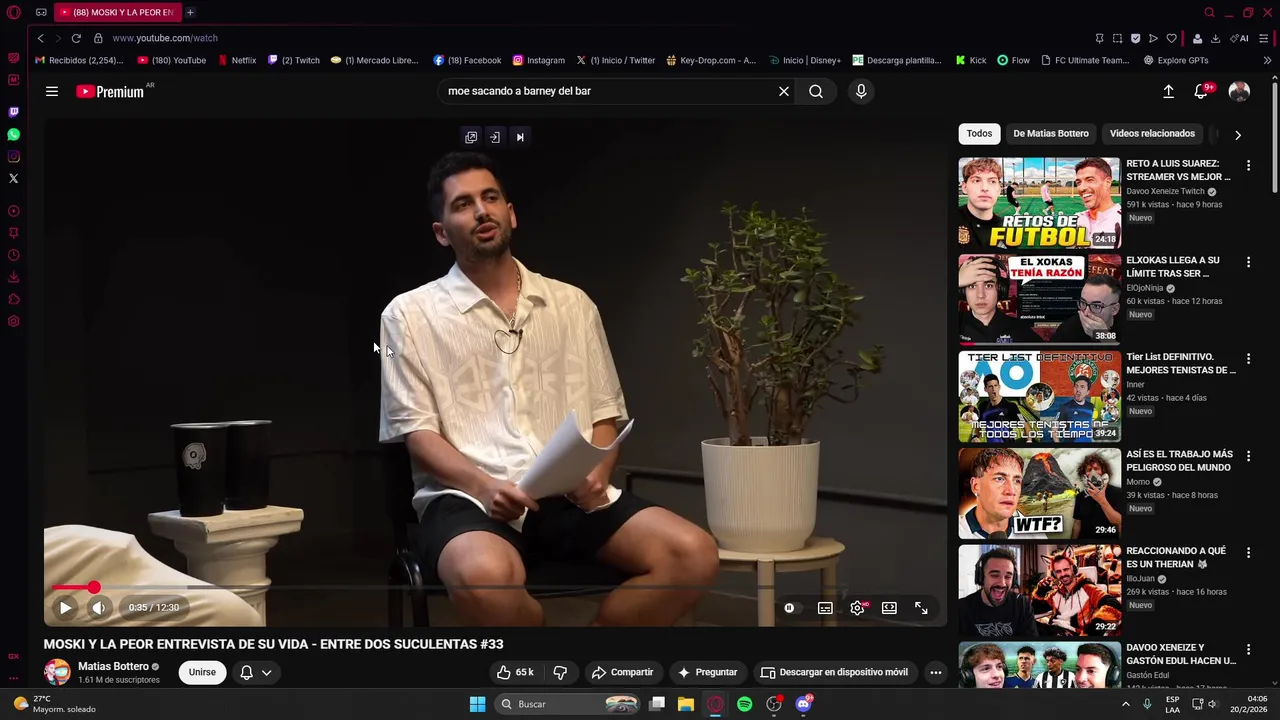The height and width of the screenshot is (720, 1280).
Task: Open Opera easy setup menu icon
Action: point(1265,38)
